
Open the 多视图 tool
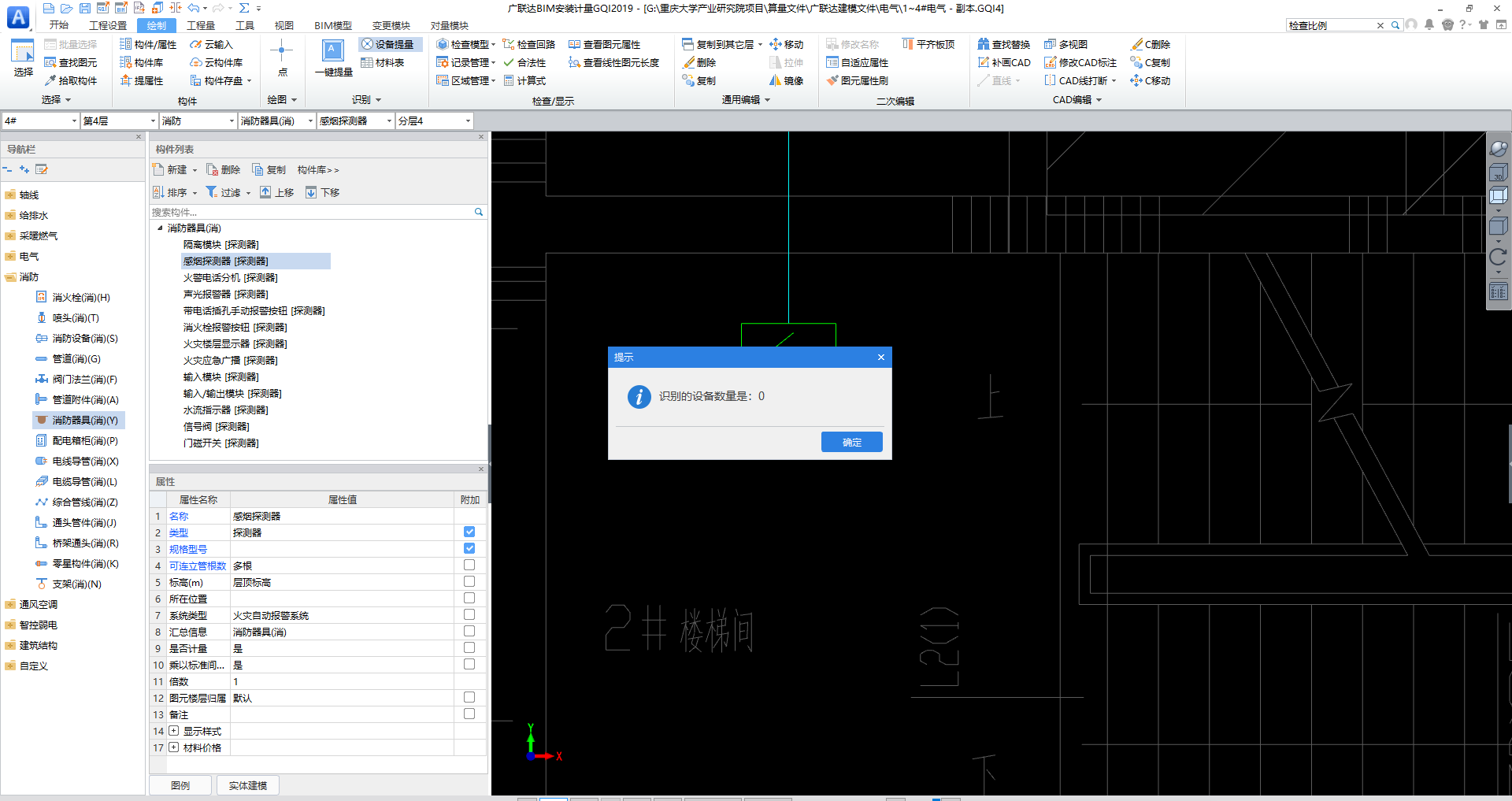point(1066,45)
